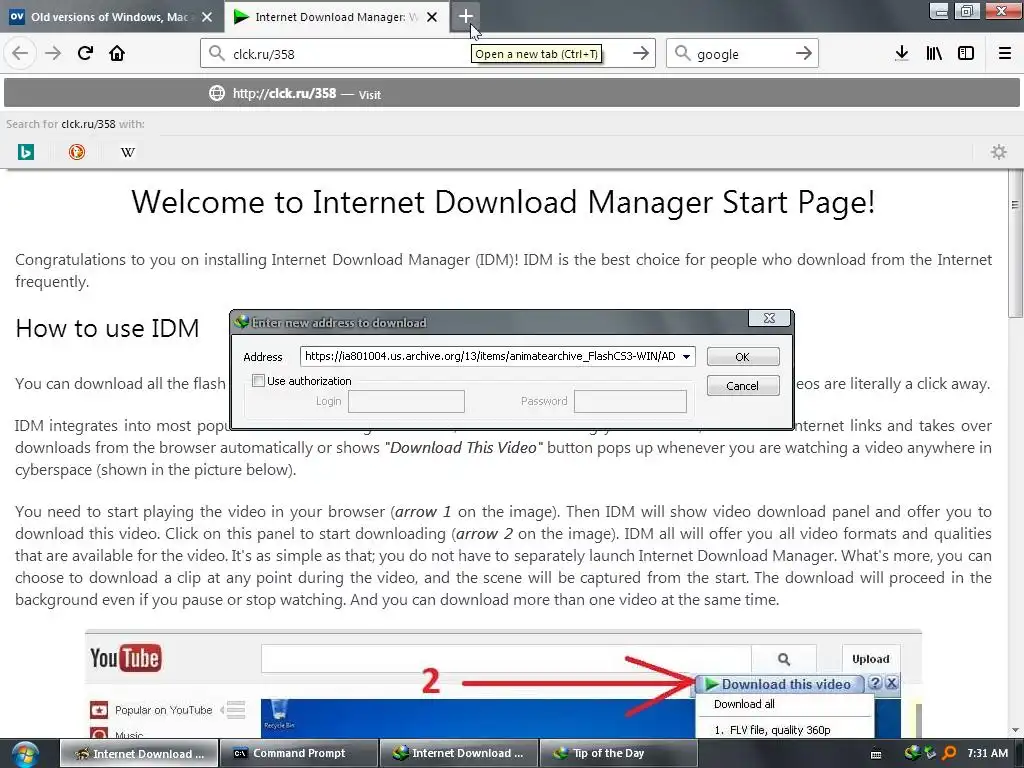Open second Internet Download taskbar button

tap(458, 753)
